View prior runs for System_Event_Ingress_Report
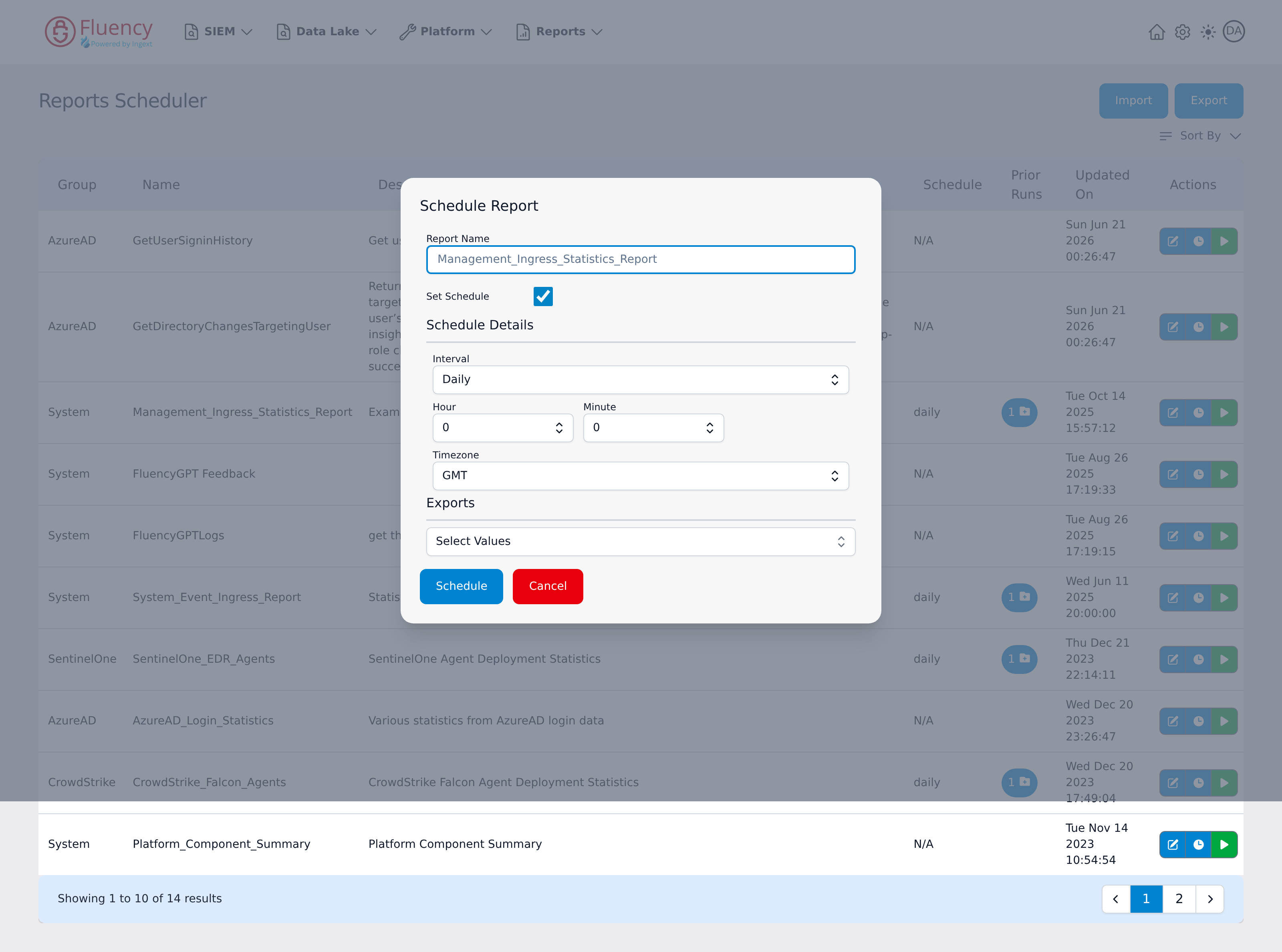This screenshot has height=952, width=1282. point(1019,597)
